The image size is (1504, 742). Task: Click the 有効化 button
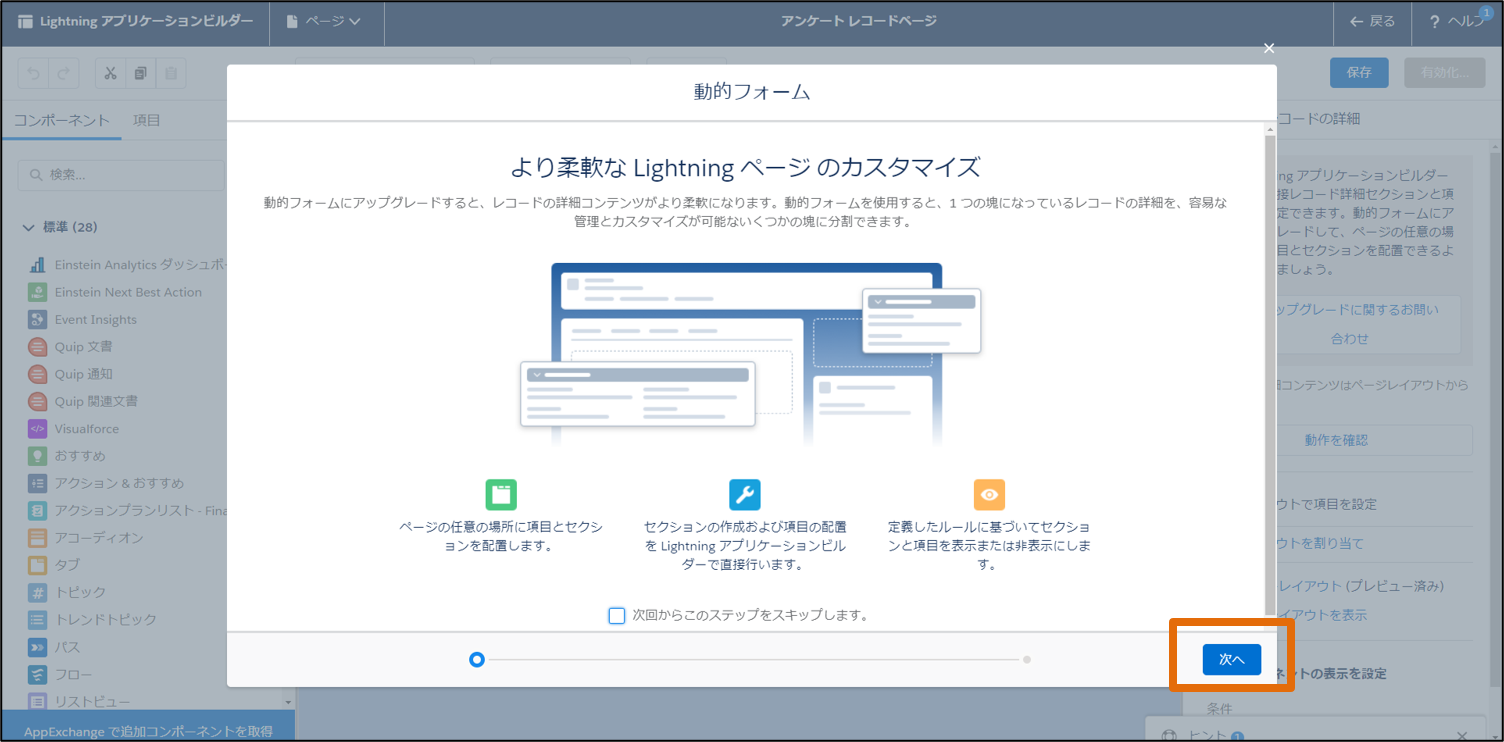coord(1444,73)
